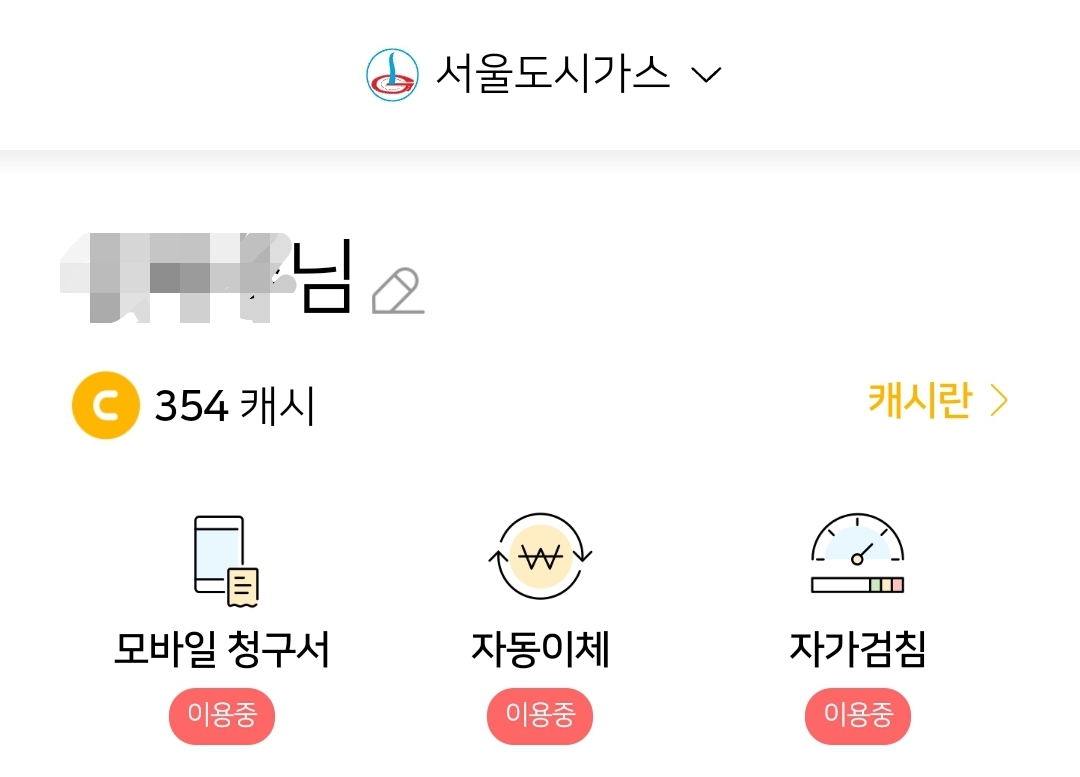Click the yellow cash coin icon
This screenshot has height=777, width=1080.
click(x=105, y=405)
